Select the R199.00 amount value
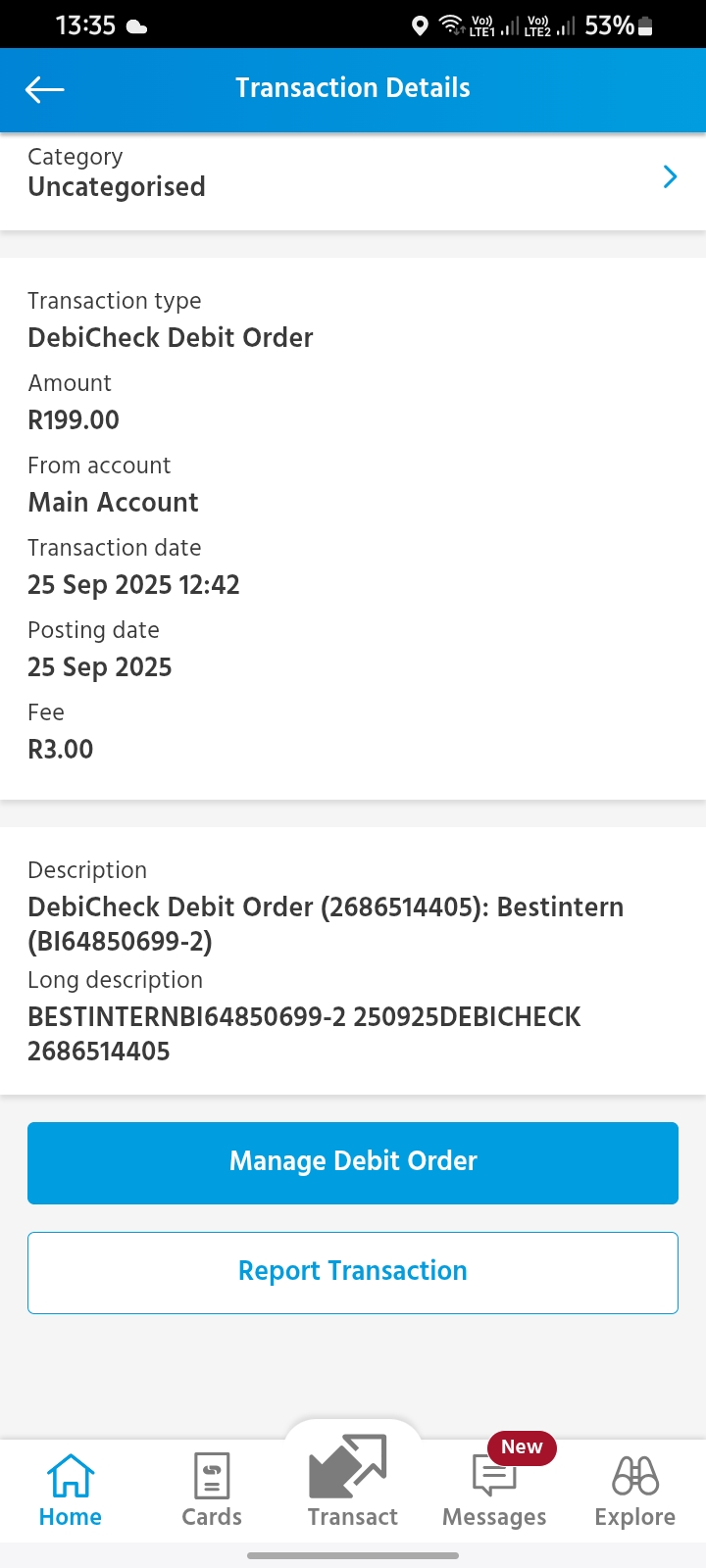 74,420
